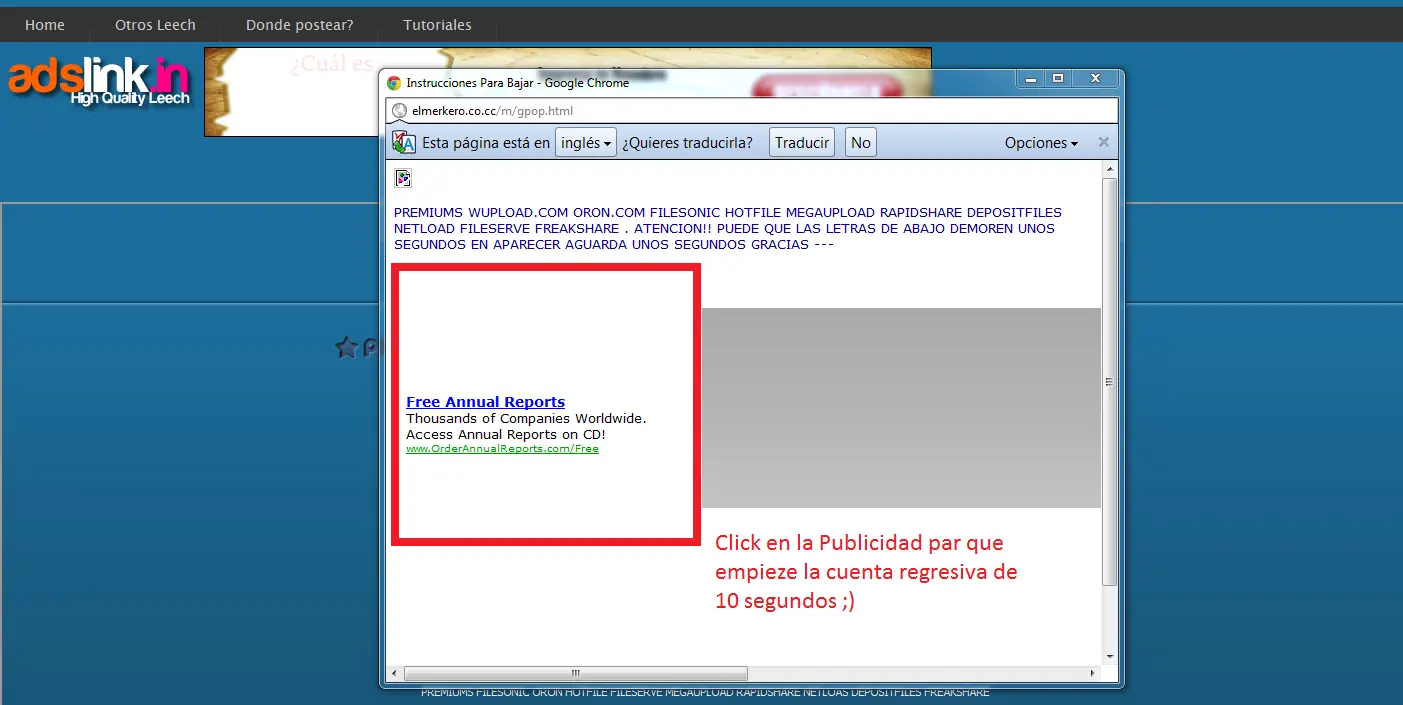Click the 'Click en la Publicidad' red instruction text
Image resolution: width=1403 pixels, height=705 pixels.
tap(866, 572)
